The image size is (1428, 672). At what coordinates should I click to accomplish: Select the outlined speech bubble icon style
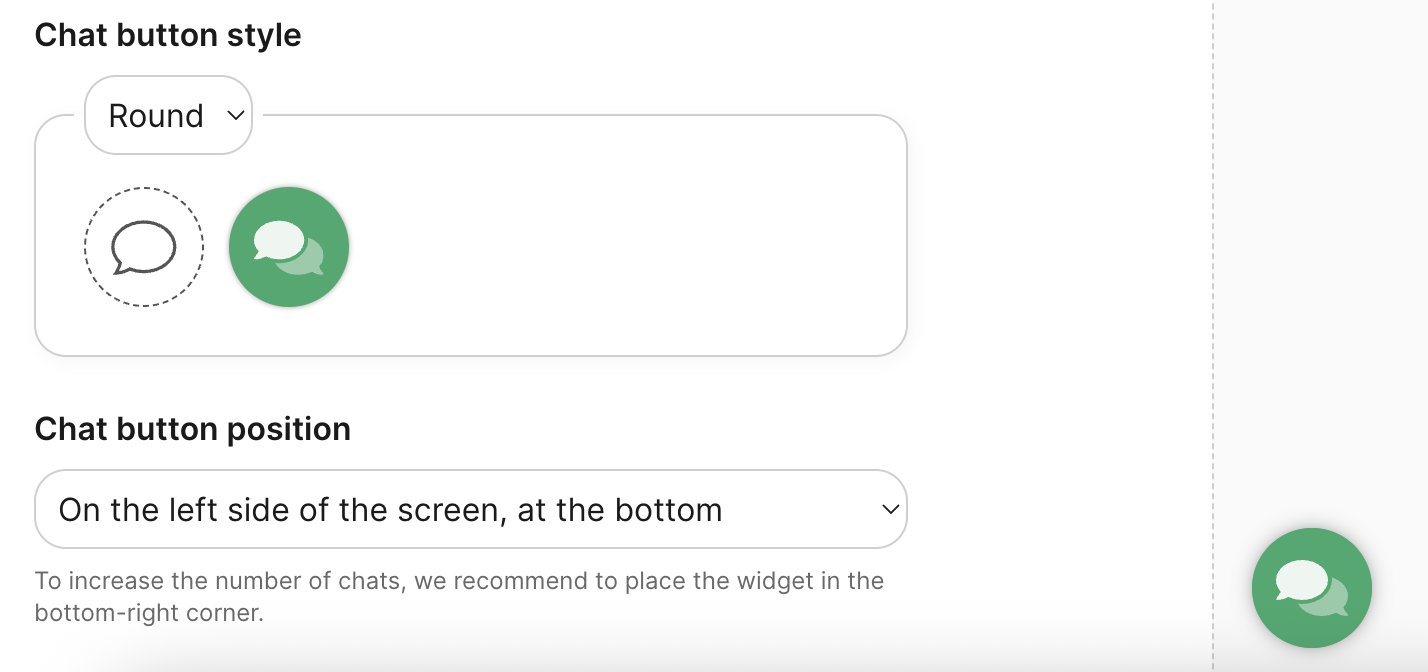(143, 247)
